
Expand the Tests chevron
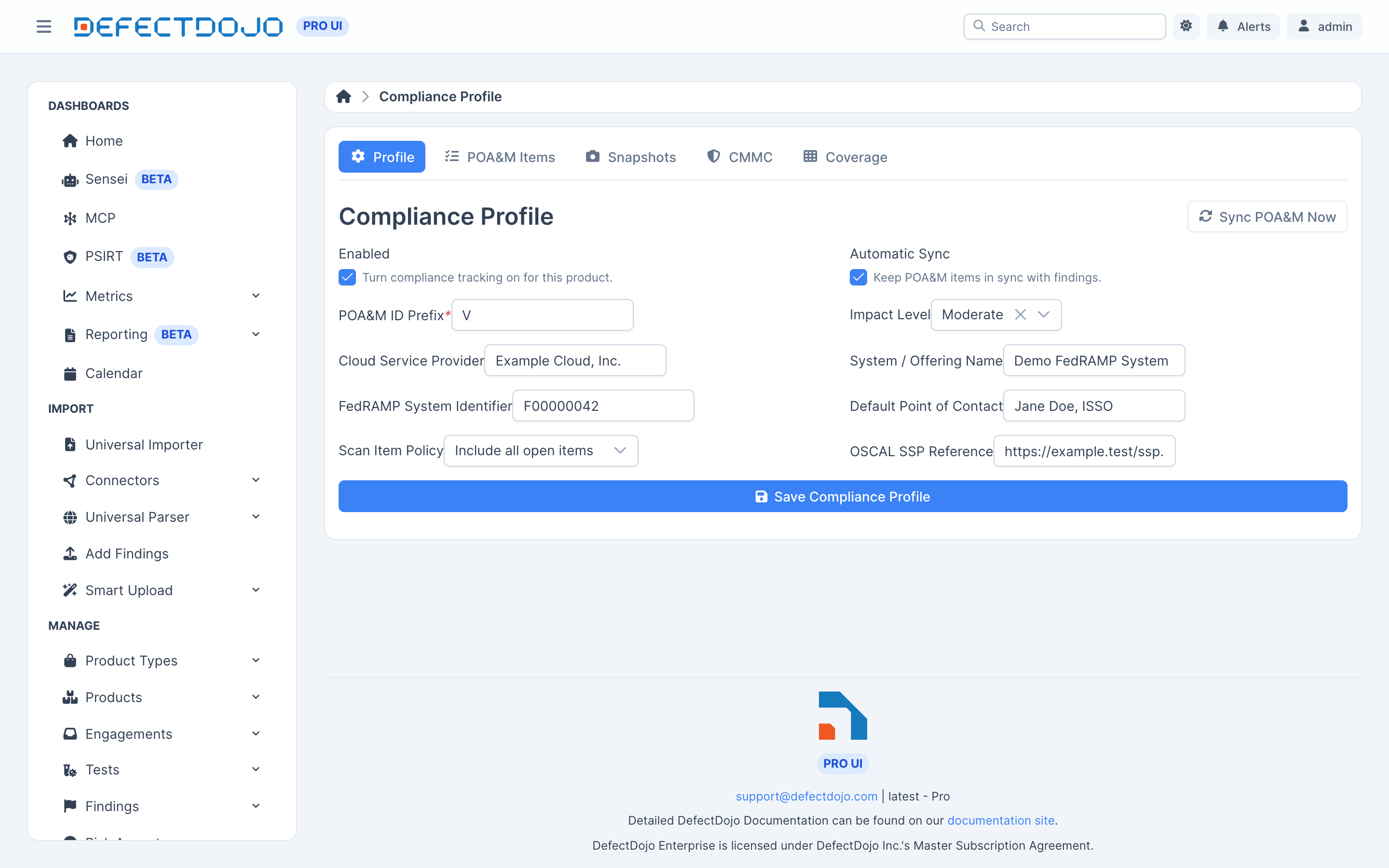click(256, 769)
